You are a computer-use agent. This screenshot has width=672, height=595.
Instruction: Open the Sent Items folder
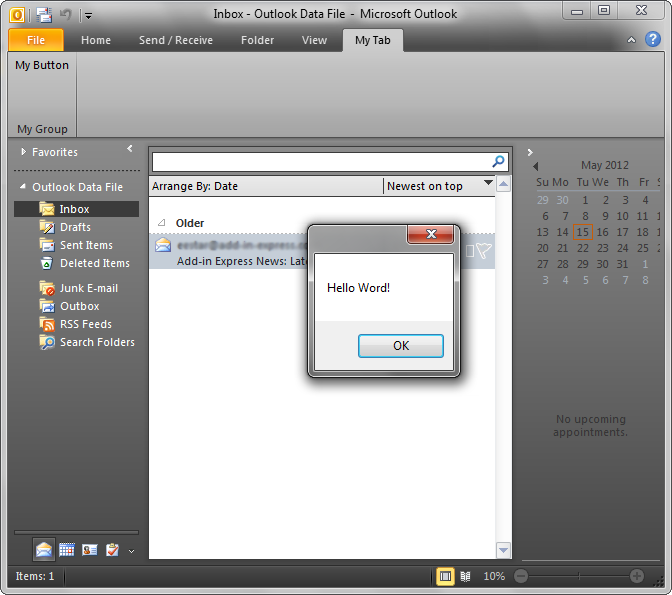pyautogui.click(x=86, y=245)
